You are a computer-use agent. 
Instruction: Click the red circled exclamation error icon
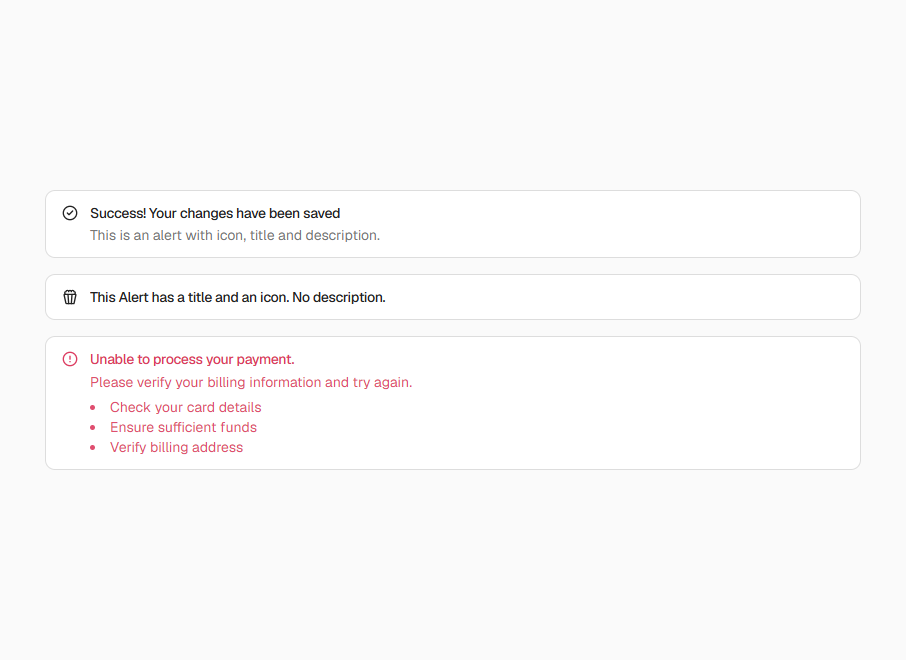(70, 359)
